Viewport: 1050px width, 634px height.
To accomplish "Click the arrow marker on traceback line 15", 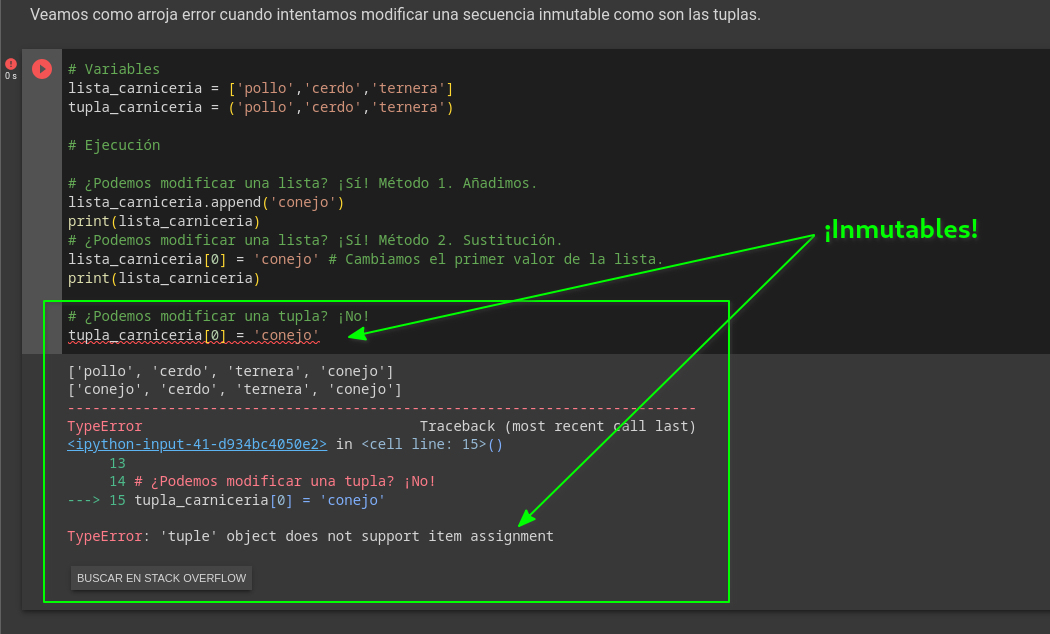I will 83,500.
